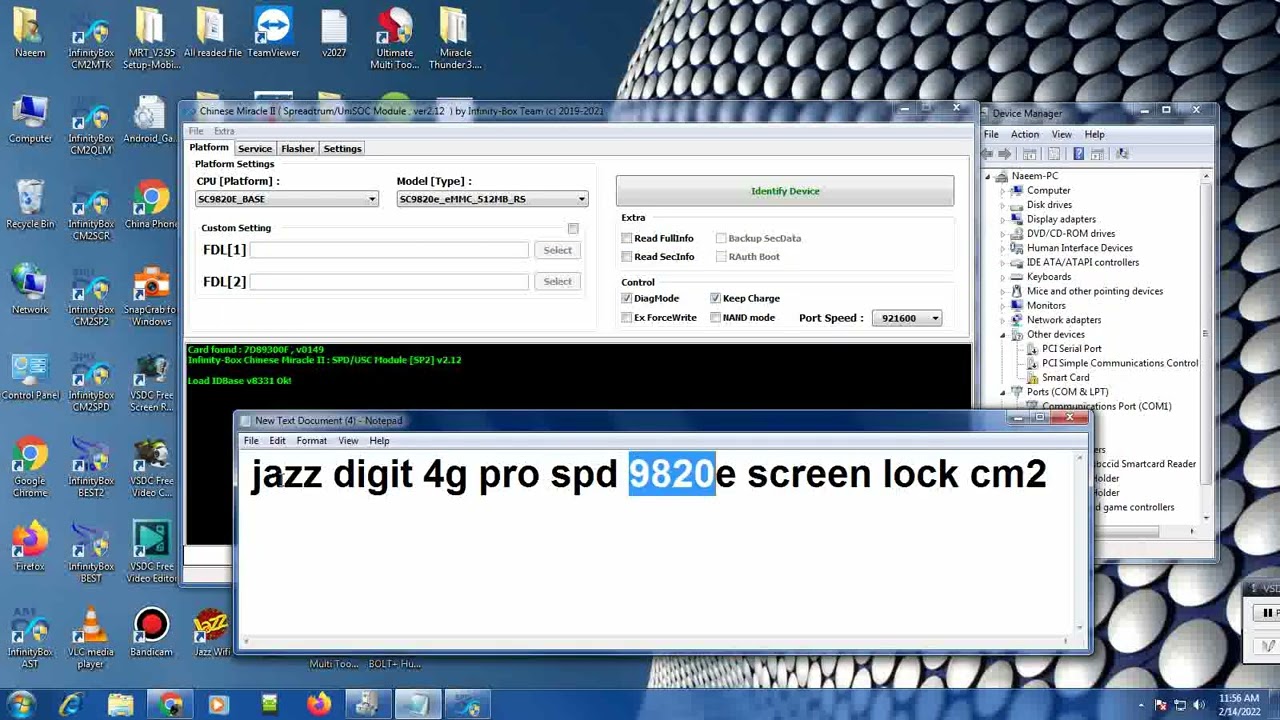Click the Windows Start button
The image size is (1280, 720).
[x=20, y=704]
